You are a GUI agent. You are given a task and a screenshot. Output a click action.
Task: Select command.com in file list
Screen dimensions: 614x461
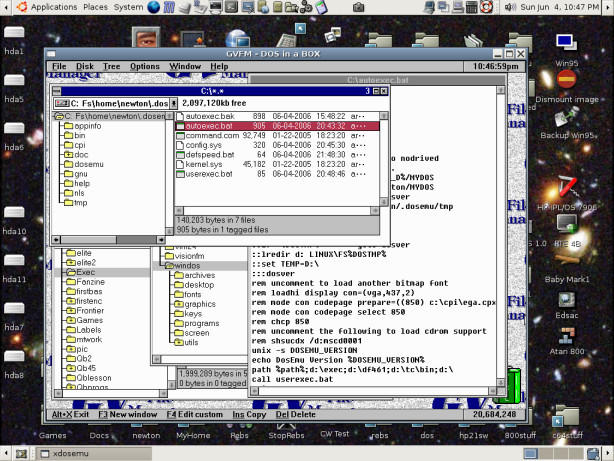pos(277,136)
